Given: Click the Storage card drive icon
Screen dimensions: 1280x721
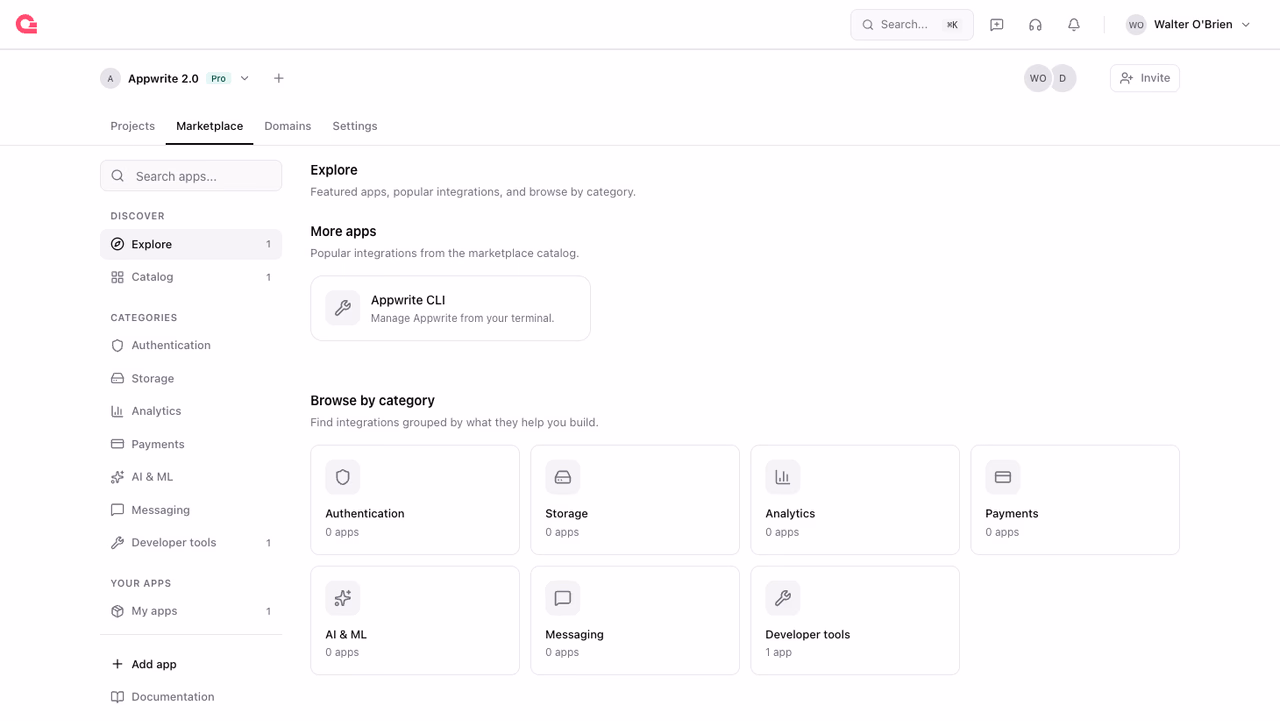Looking at the screenshot, I should click(563, 478).
